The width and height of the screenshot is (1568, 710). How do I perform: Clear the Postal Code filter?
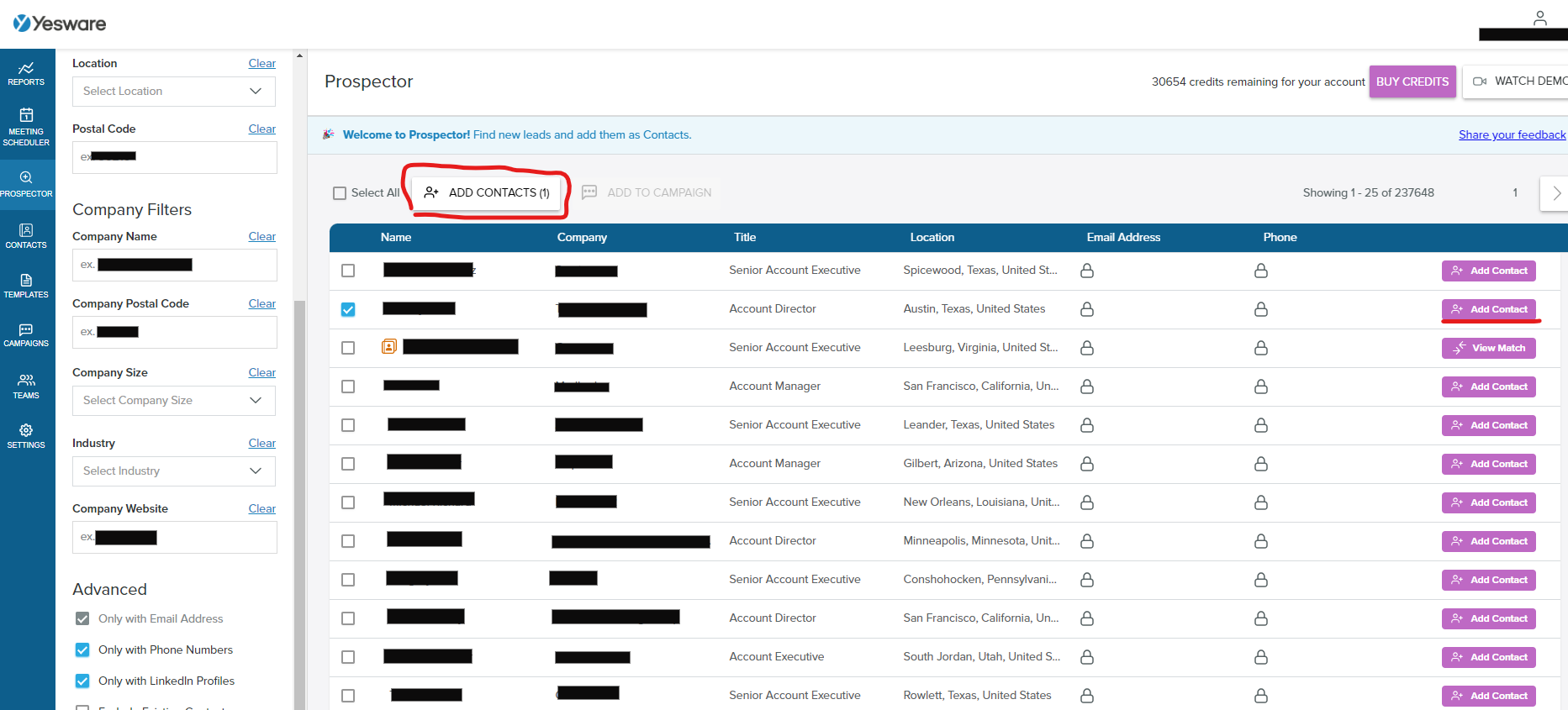pos(262,129)
